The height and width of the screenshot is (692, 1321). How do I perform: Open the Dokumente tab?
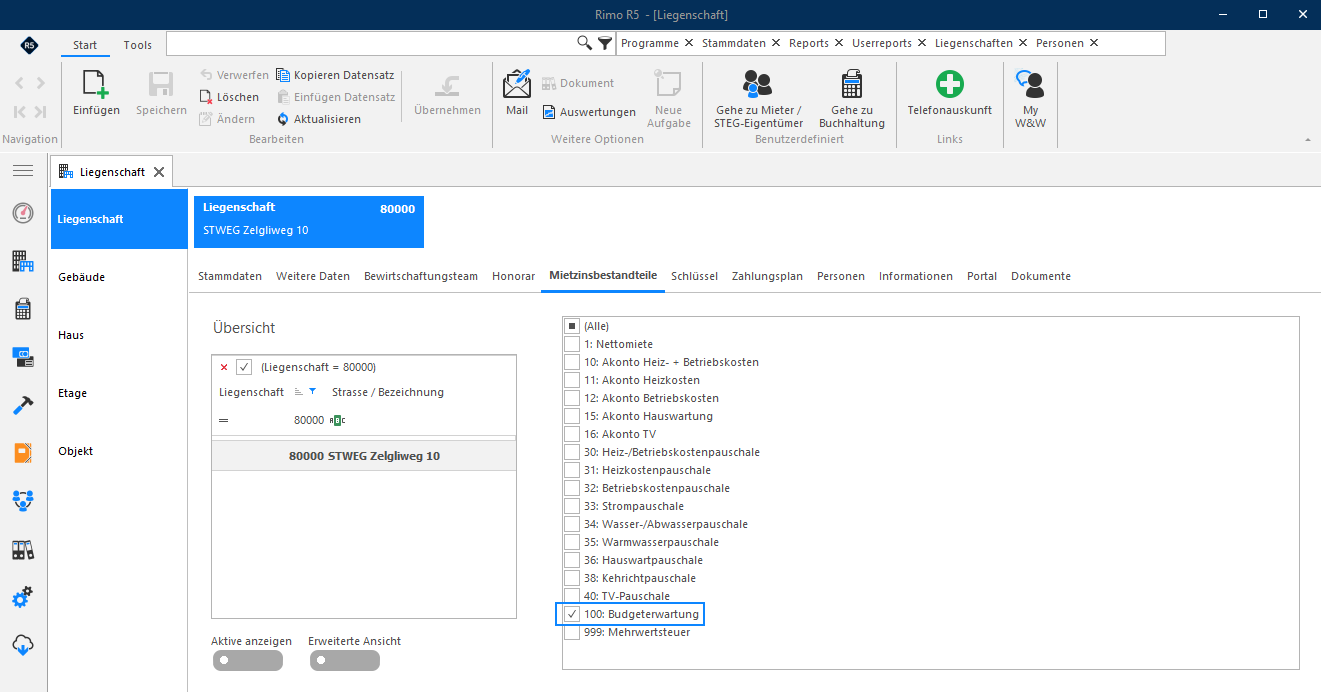pos(1041,276)
